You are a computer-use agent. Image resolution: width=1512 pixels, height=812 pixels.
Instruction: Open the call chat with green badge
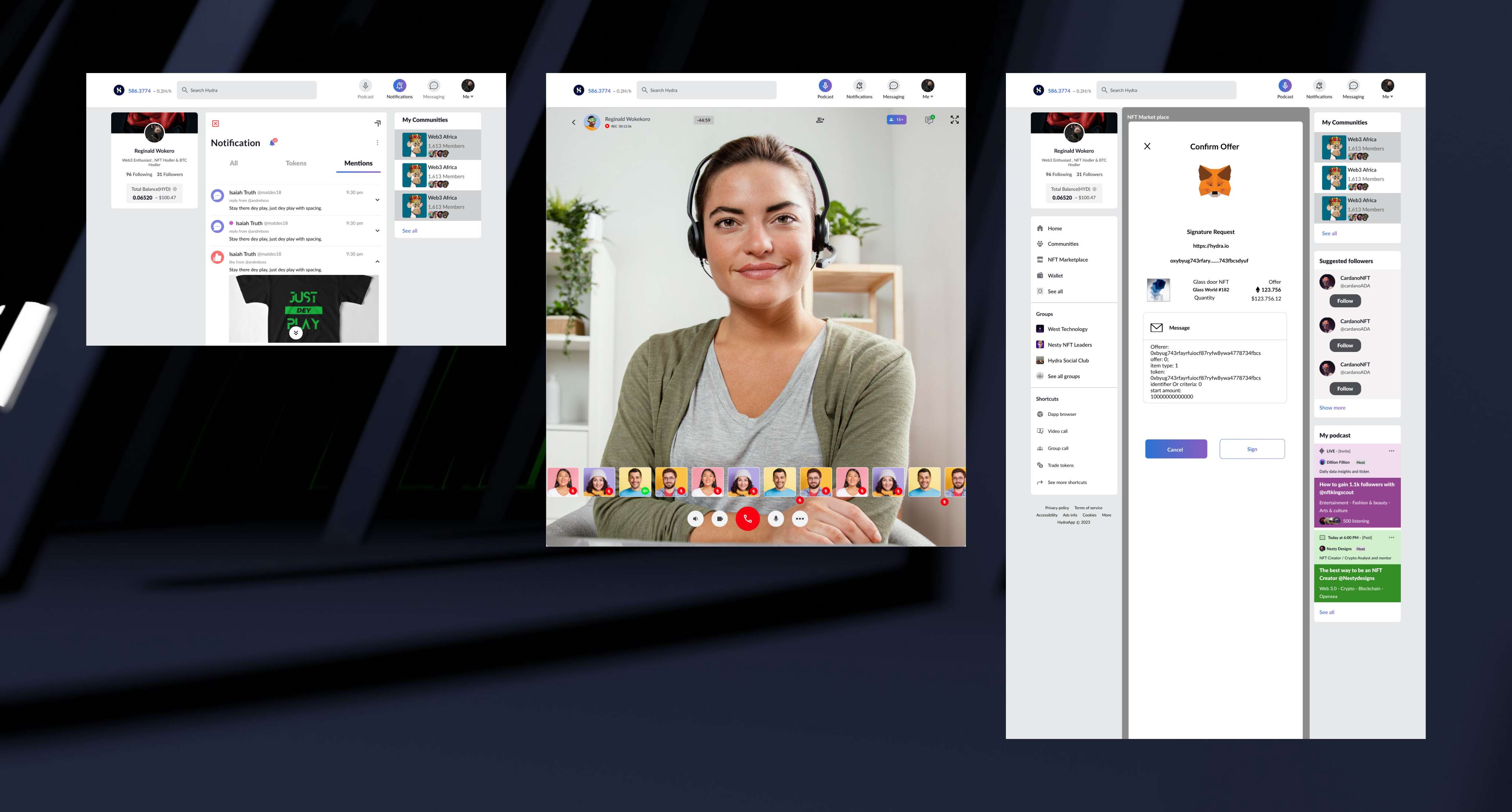(x=928, y=120)
